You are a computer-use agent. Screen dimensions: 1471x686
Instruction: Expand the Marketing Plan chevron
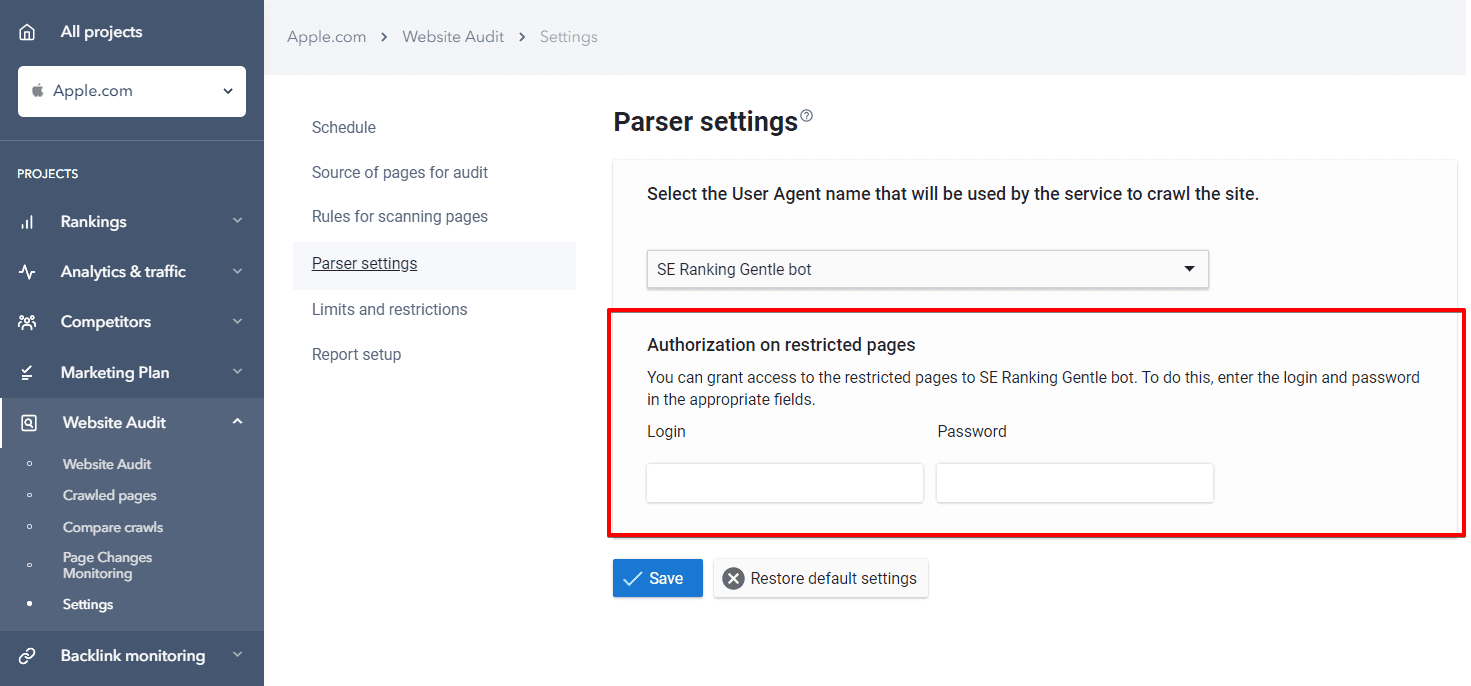click(237, 371)
